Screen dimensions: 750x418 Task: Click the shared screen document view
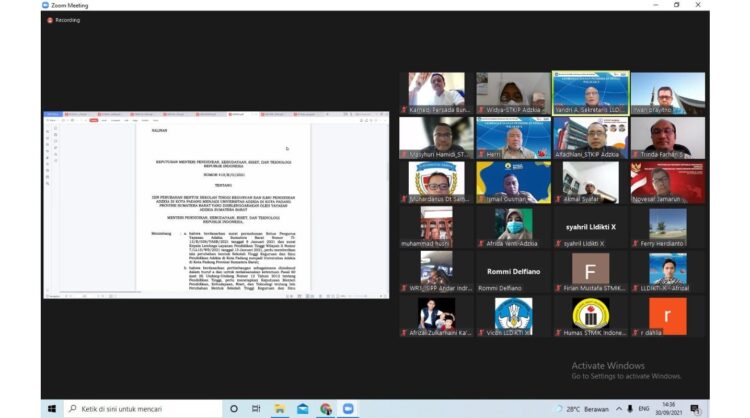[215, 205]
